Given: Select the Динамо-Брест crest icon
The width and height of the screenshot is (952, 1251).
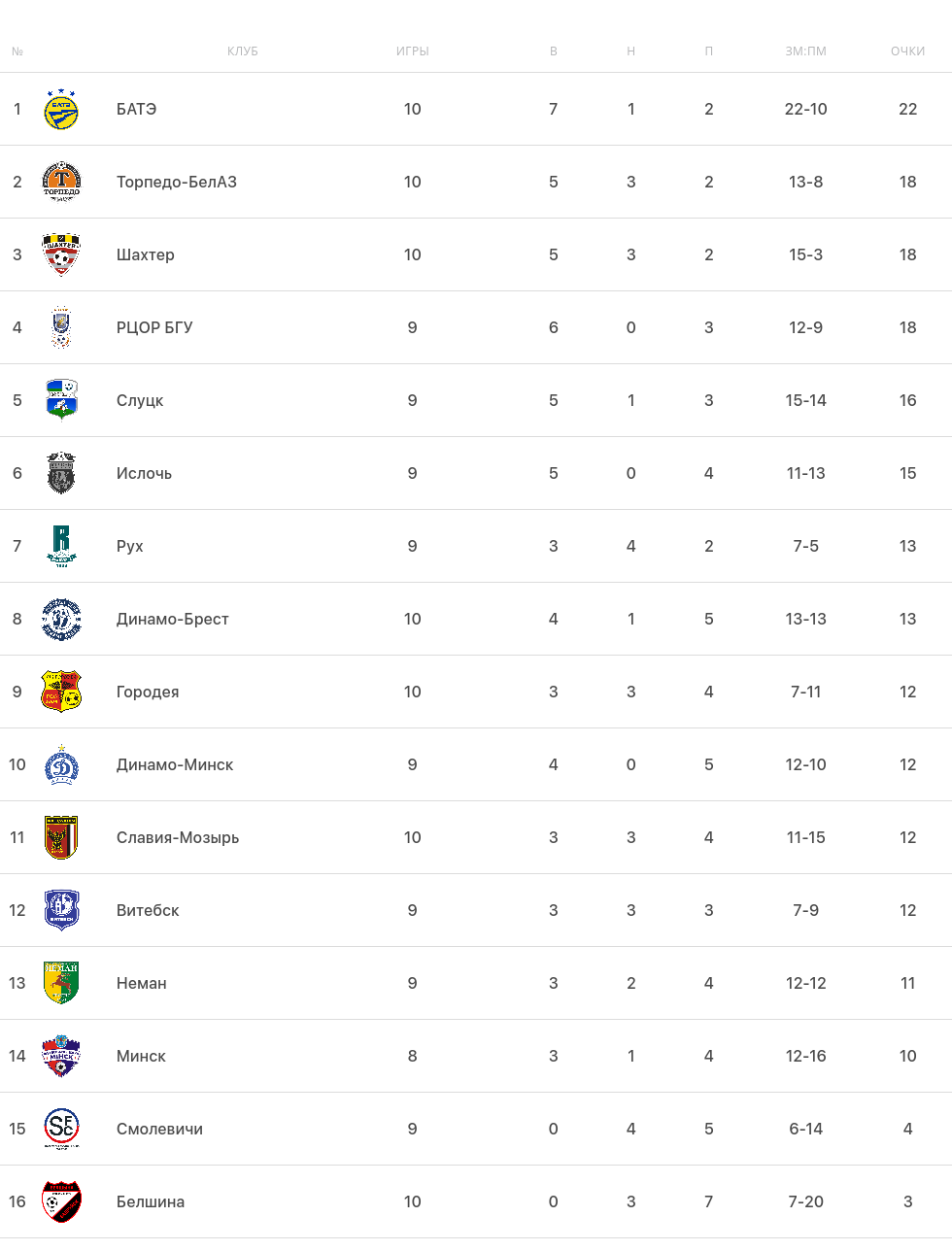Looking at the screenshot, I should pyautogui.click(x=61, y=619).
